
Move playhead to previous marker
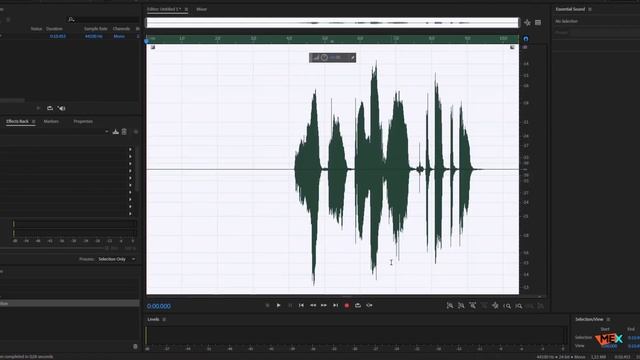(x=301, y=305)
